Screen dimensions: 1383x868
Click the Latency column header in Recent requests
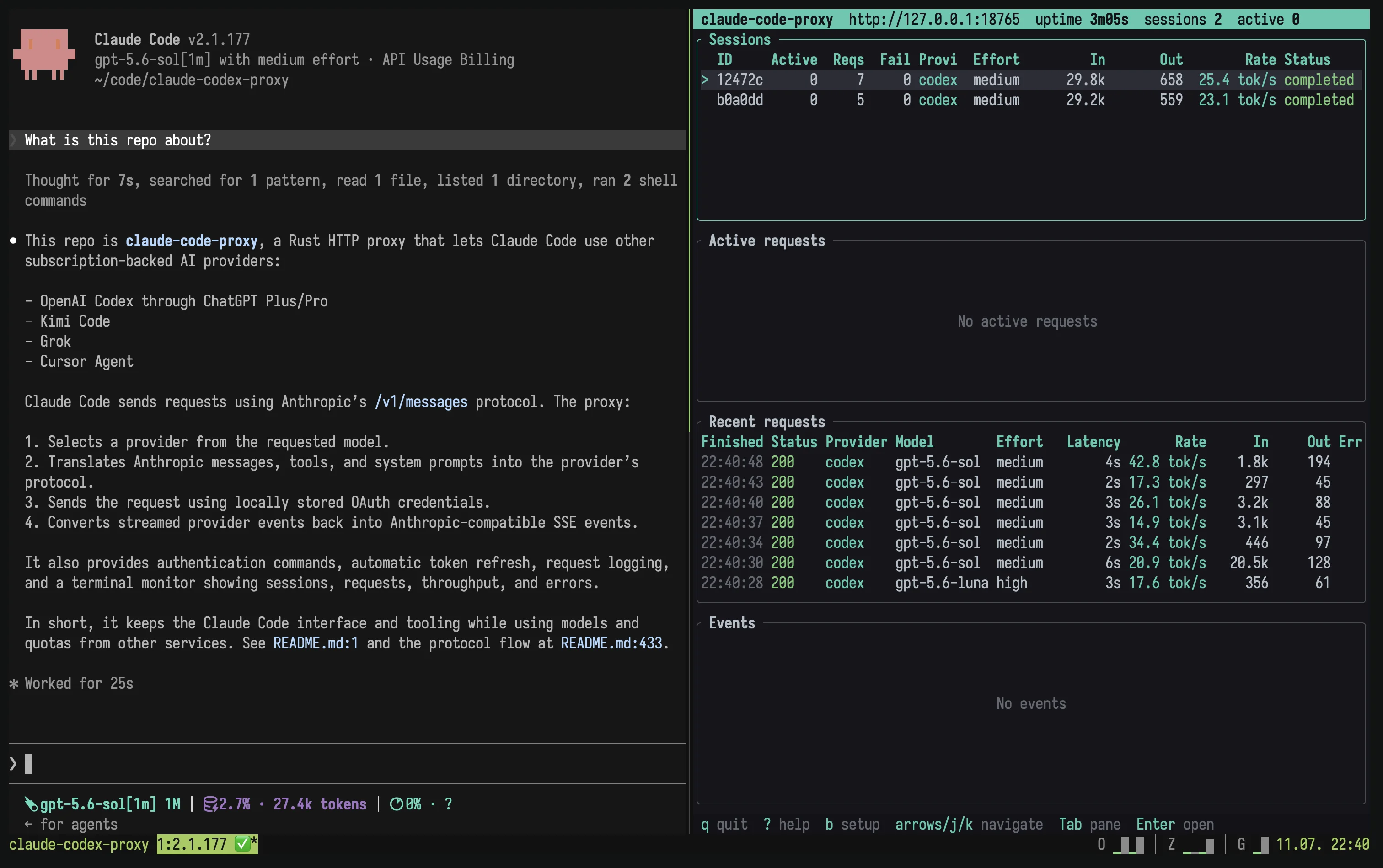(x=1093, y=442)
